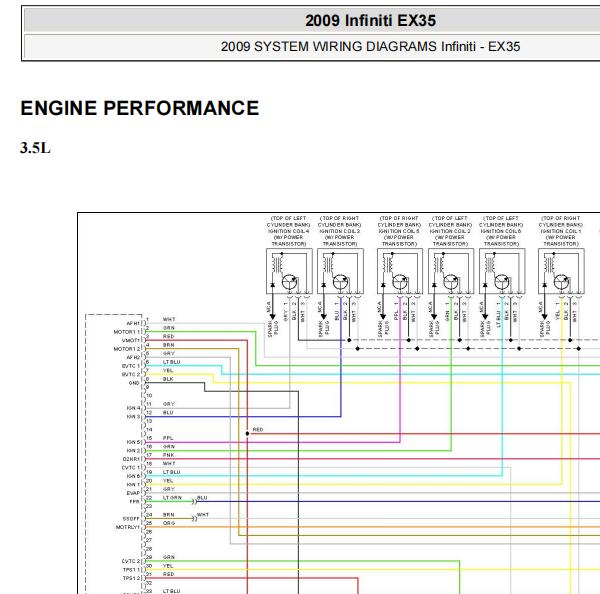
Task: Click the "FPR" connector pin label
Action: click(135, 501)
